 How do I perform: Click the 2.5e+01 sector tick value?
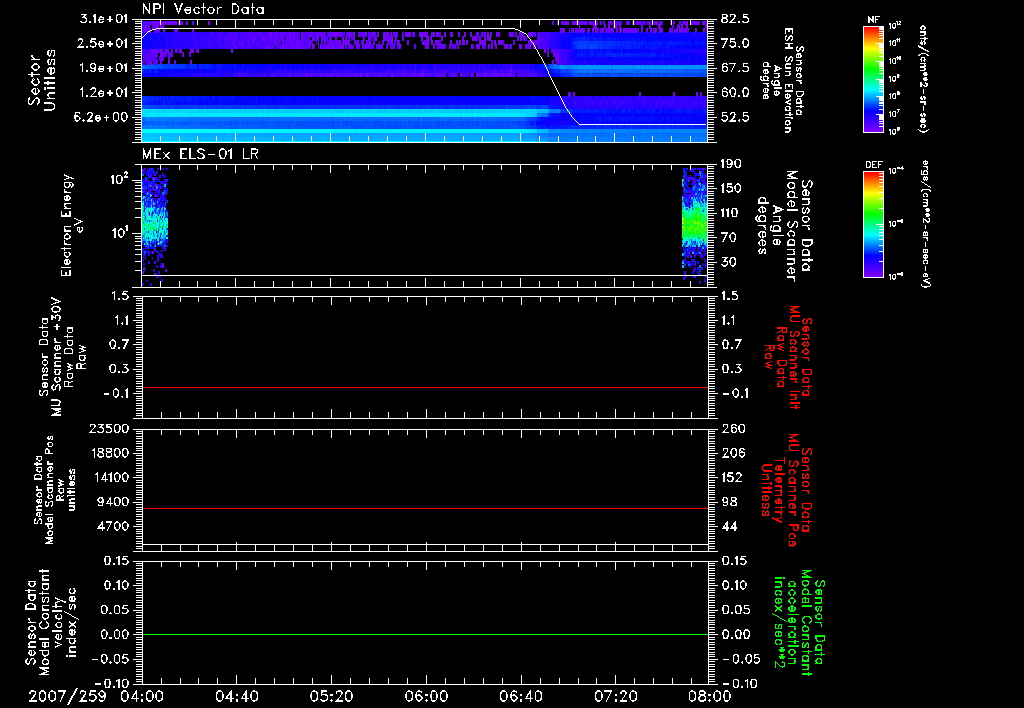(104, 43)
